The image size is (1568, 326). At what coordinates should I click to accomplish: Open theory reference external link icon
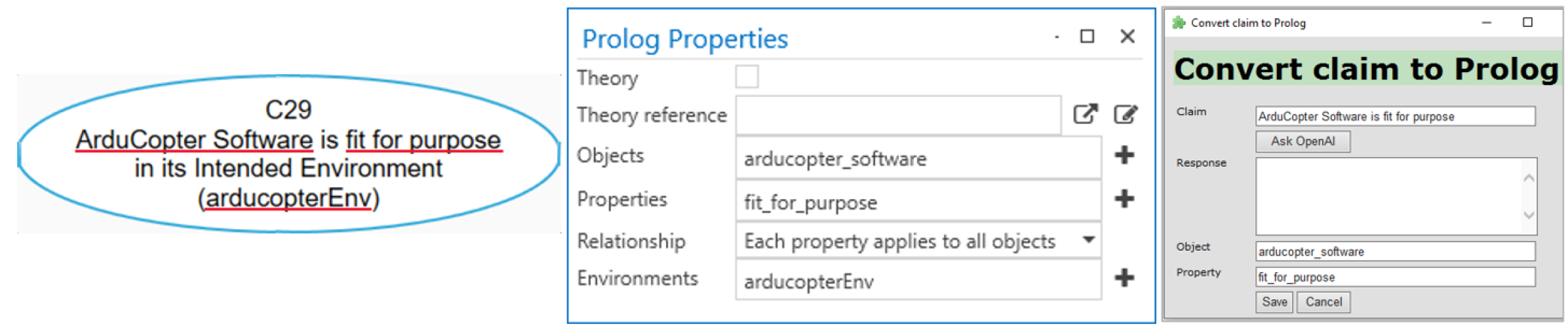pyautogui.click(x=1085, y=115)
